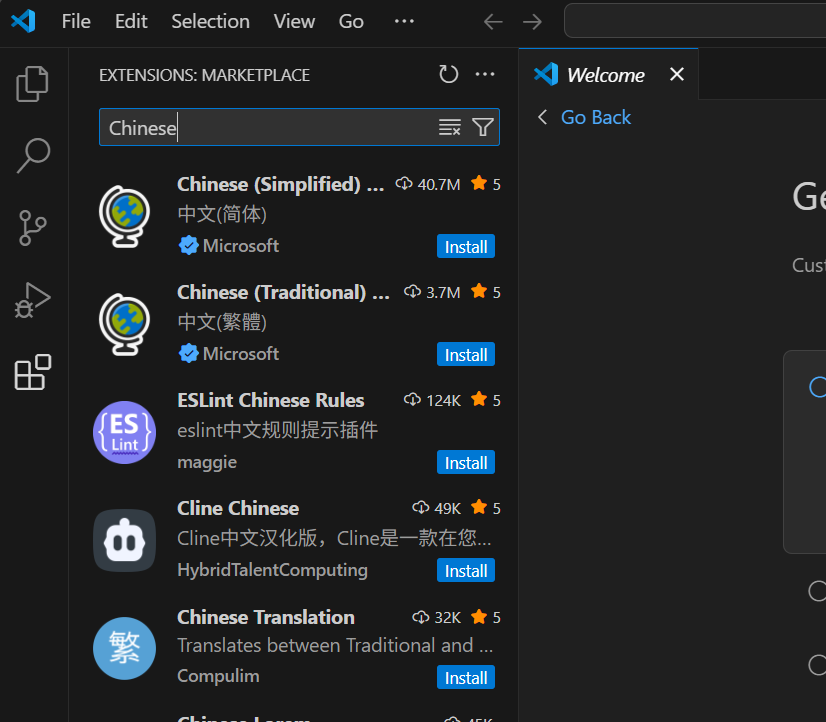Open the extensions filter funnel menu
The height and width of the screenshot is (722, 826).
pos(483,127)
